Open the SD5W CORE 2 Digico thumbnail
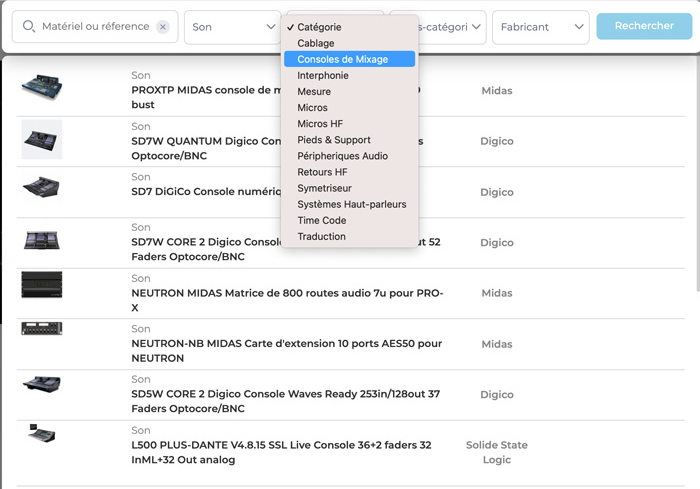Image resolution: width=700 pixels, height=489 pixels. click(42, 384)
